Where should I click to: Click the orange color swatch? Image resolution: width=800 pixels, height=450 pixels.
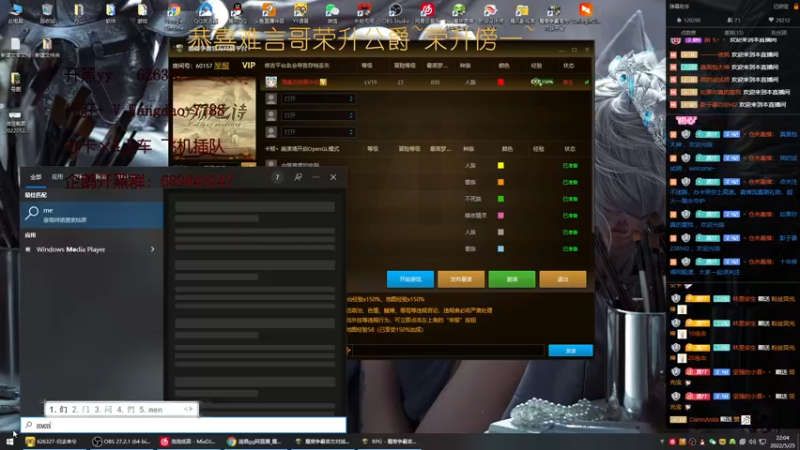[x=501, y=182]
